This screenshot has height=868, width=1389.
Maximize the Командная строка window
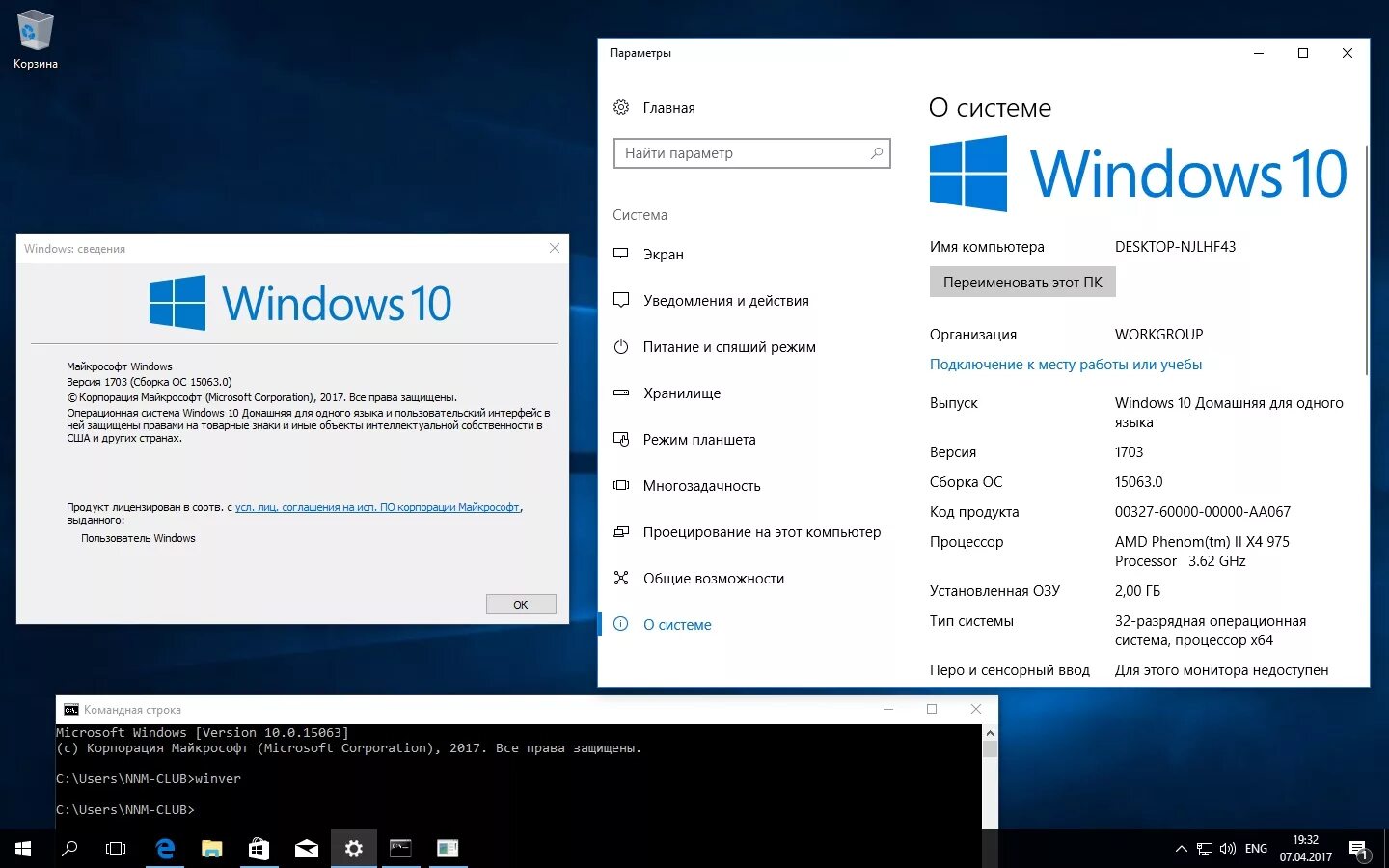[932, 709]
